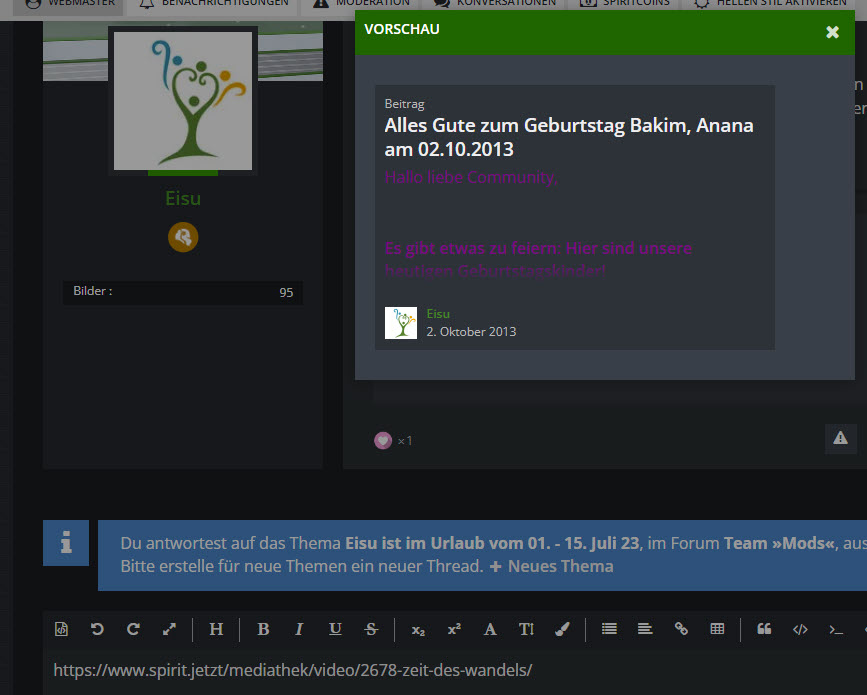Toggle underline formatting
867x695 pixels.
[x=335, y=629]
